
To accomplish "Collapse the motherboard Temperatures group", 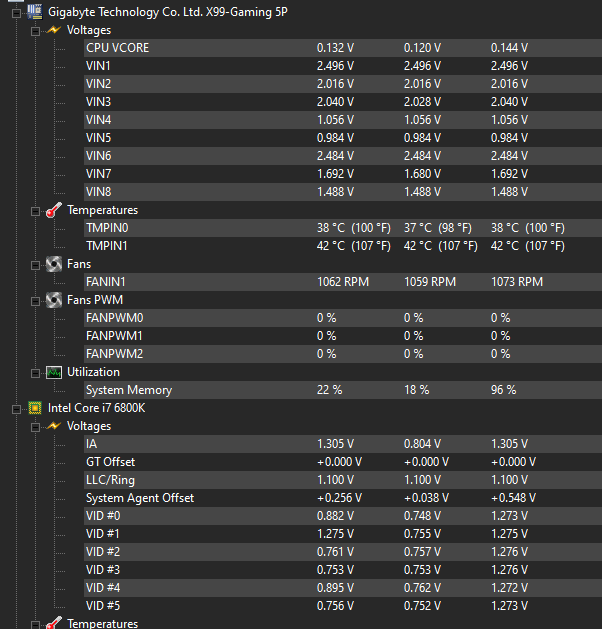I will [x=35, y=211].
